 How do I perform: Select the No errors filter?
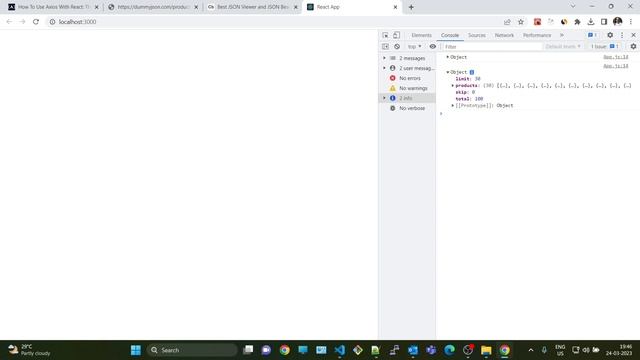[x=410, y=78]
